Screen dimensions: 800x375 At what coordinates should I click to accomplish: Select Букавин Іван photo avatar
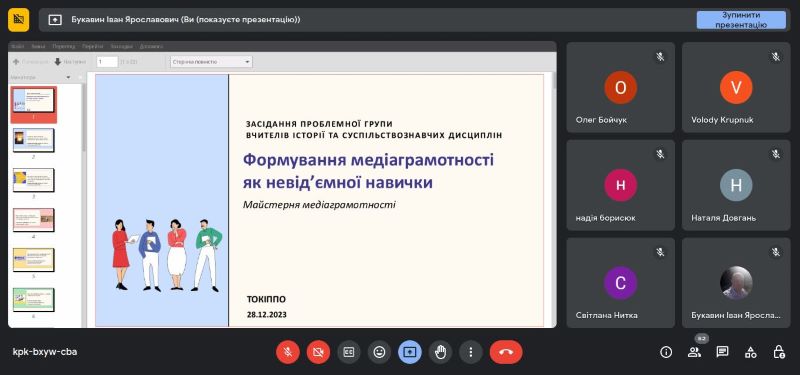tap(736, 283)
